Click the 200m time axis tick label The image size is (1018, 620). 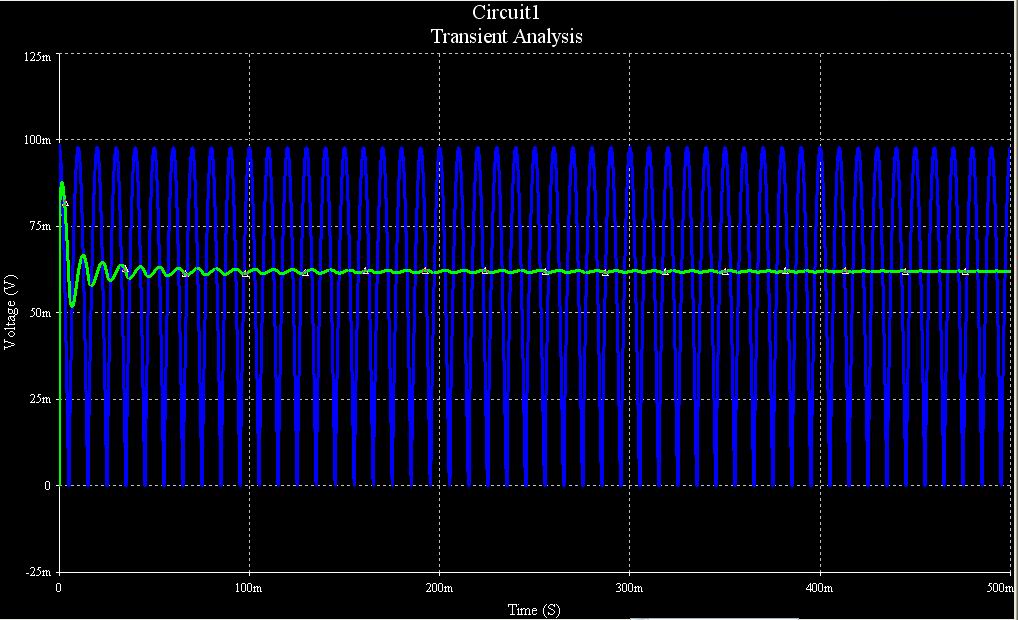438,587
